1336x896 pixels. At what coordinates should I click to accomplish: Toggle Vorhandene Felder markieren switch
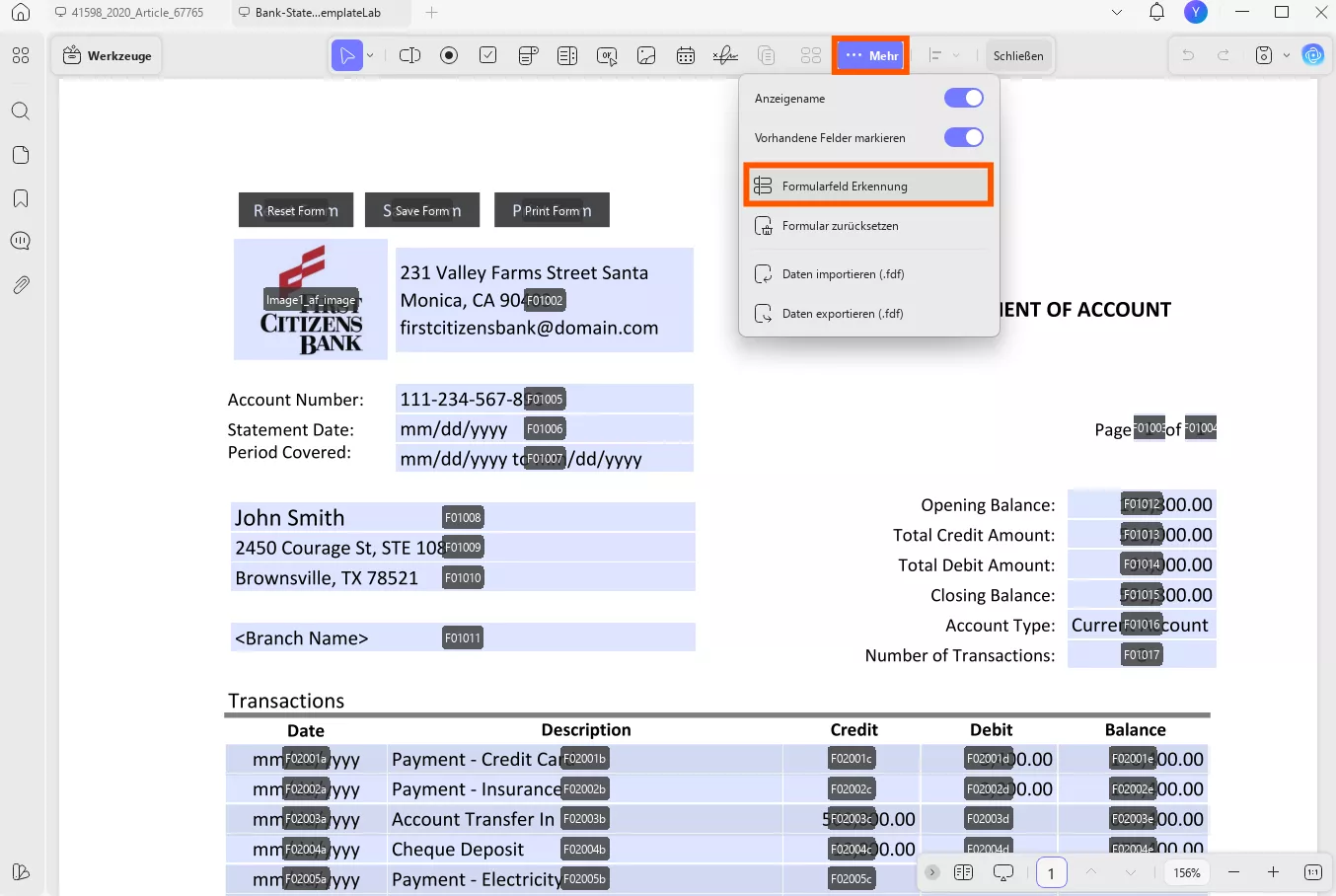point(963,137)
